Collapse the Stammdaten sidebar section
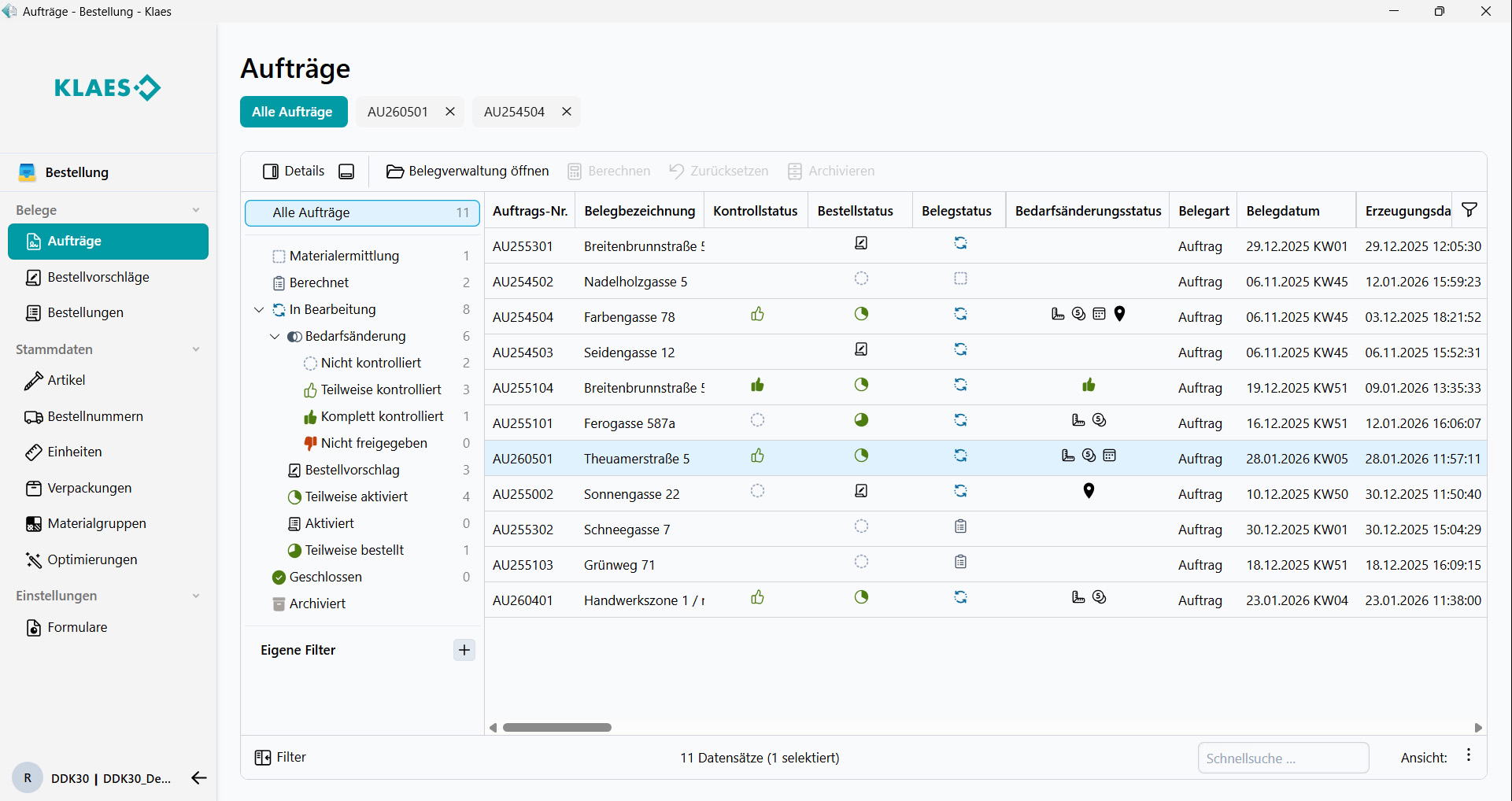The image size is (1512, 801). [x=196, y=349]
